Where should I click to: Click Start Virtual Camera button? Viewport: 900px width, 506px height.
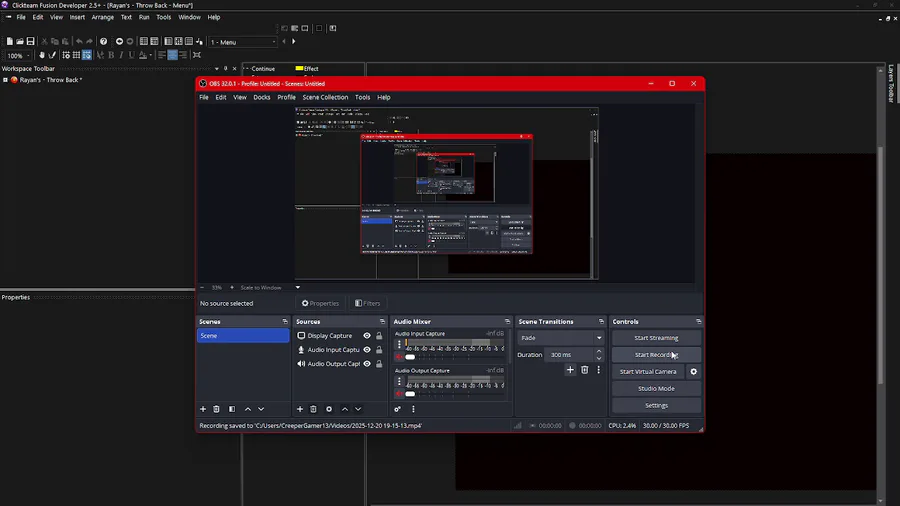[x=648, y=372]
